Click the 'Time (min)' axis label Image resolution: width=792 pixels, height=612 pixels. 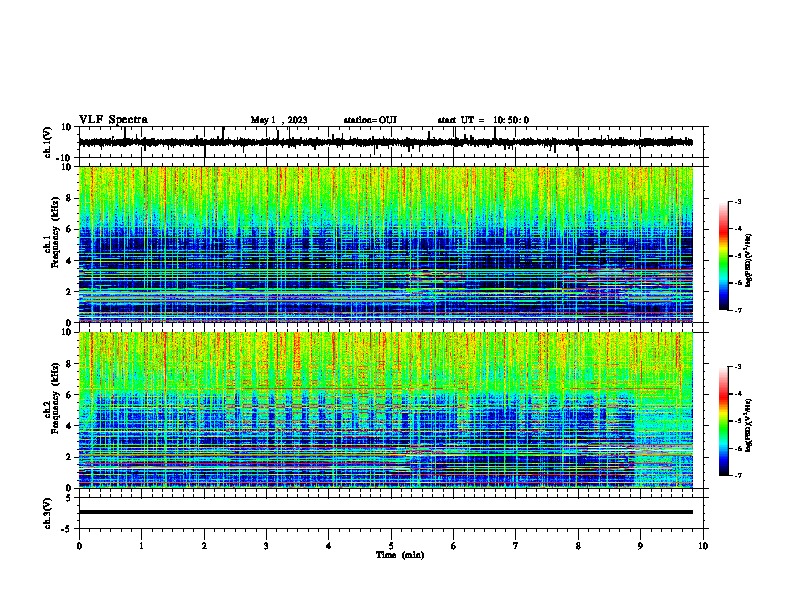coord(400,555)
